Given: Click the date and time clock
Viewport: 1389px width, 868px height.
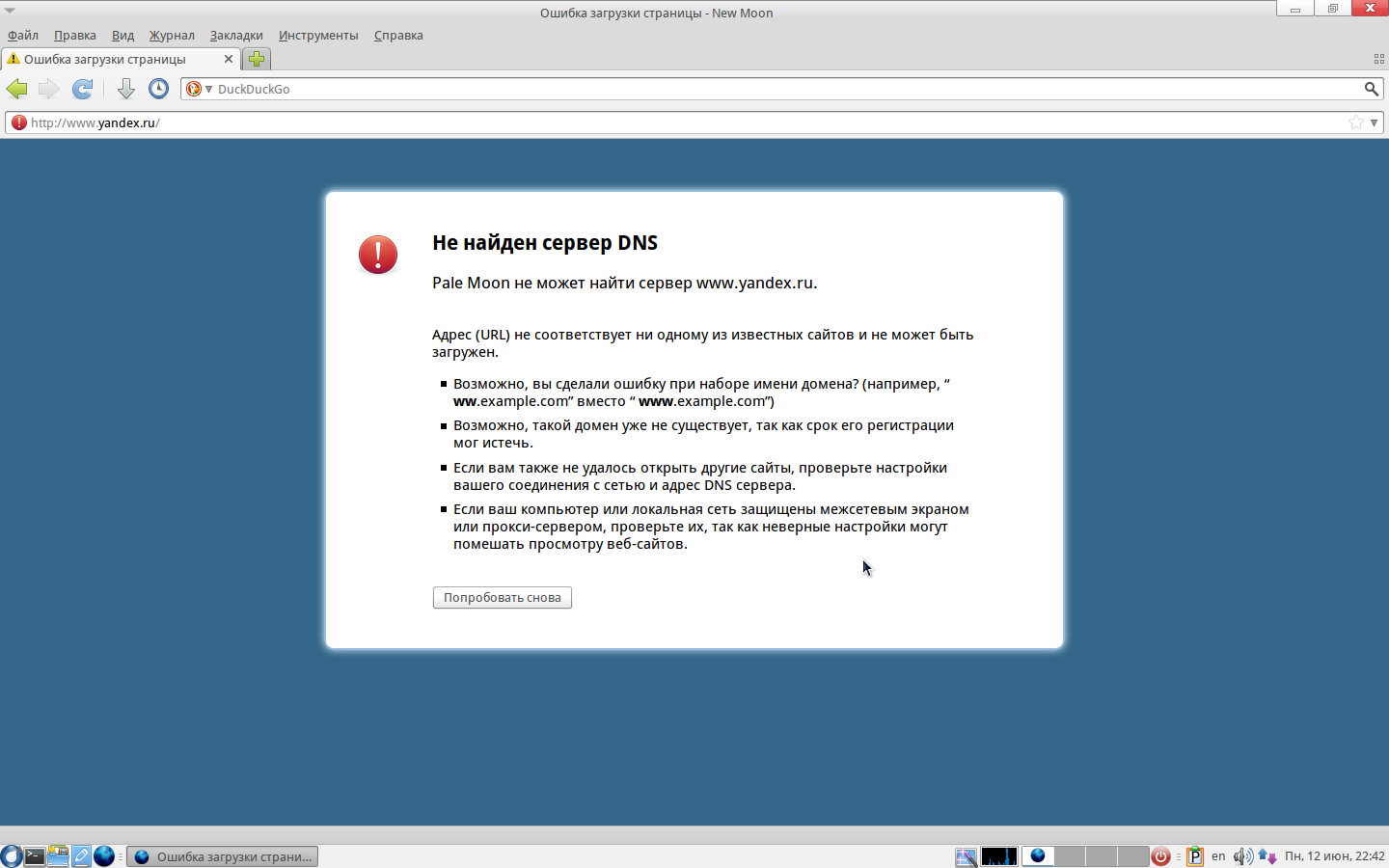Looking at the screenshot, I should coord(1335,856).
